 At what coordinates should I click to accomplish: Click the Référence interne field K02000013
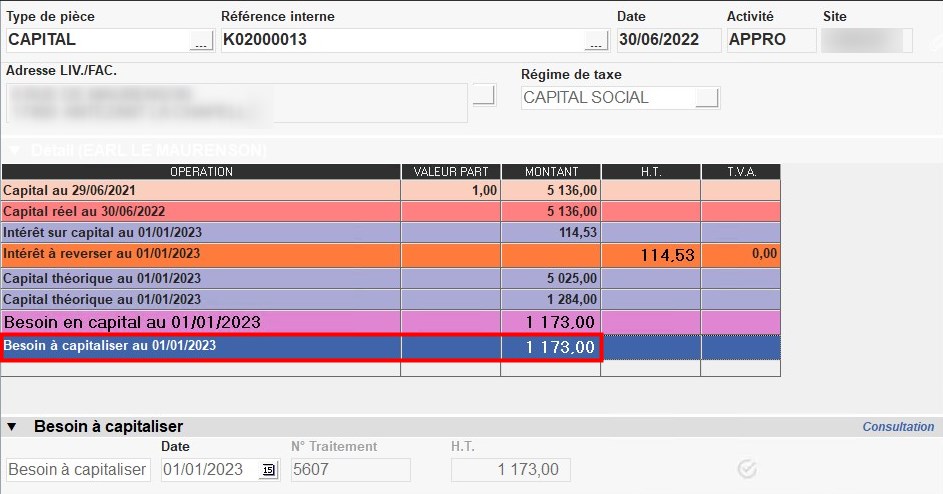pyautogui.click(x=400, y=40)
